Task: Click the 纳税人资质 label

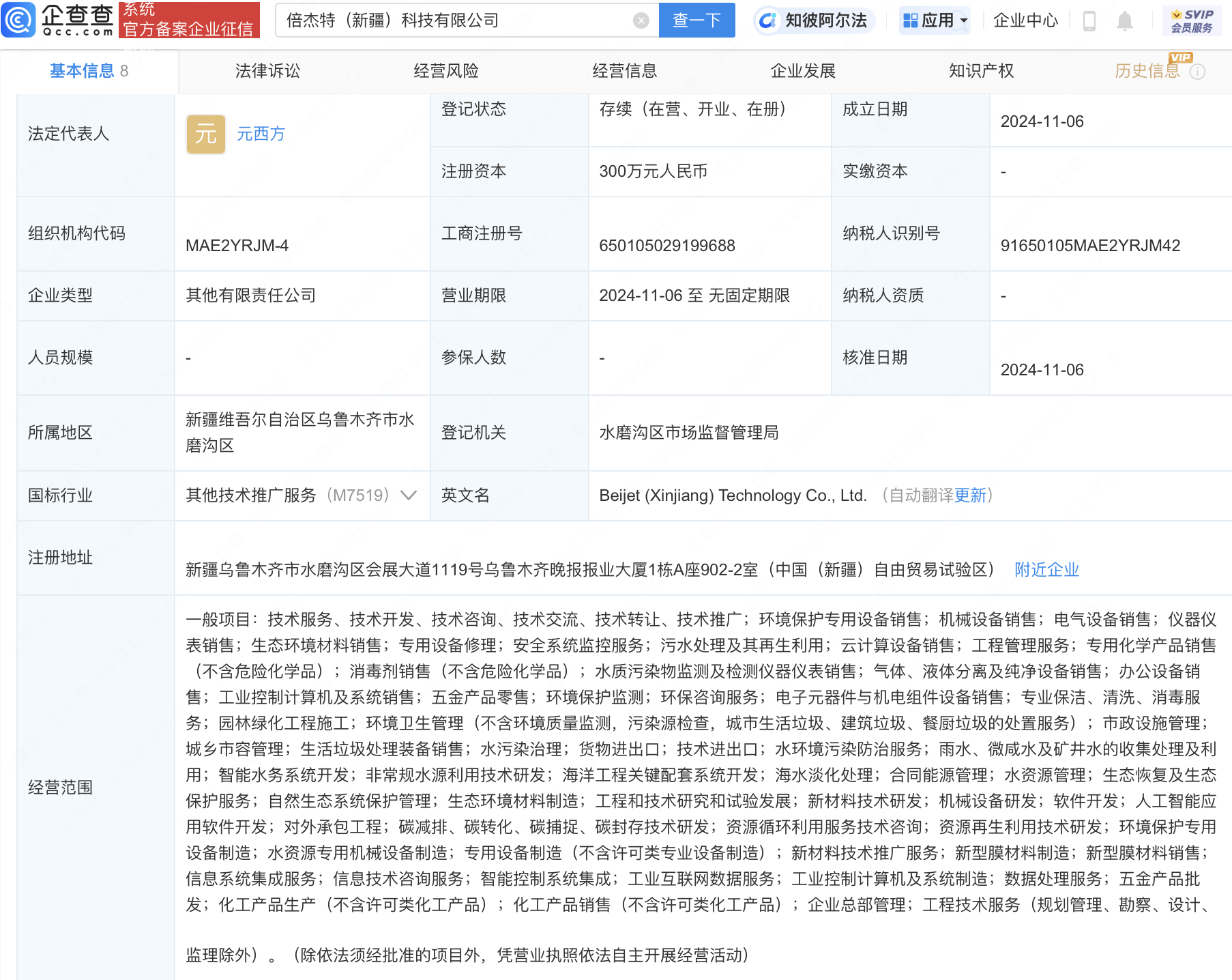Action: [883, 296]
